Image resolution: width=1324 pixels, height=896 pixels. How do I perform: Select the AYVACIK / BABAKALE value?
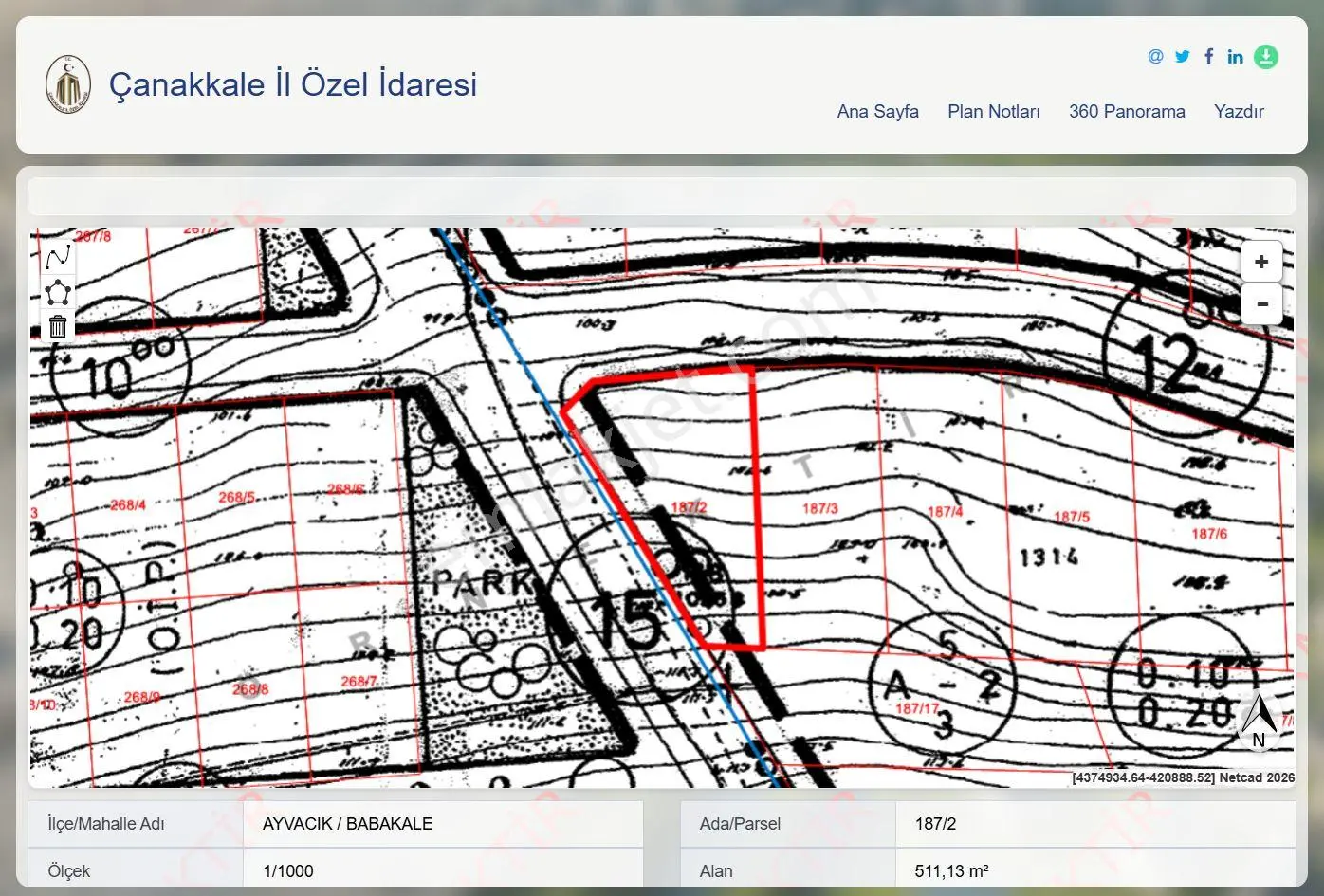pyautogui.click(x=347, y=823)
